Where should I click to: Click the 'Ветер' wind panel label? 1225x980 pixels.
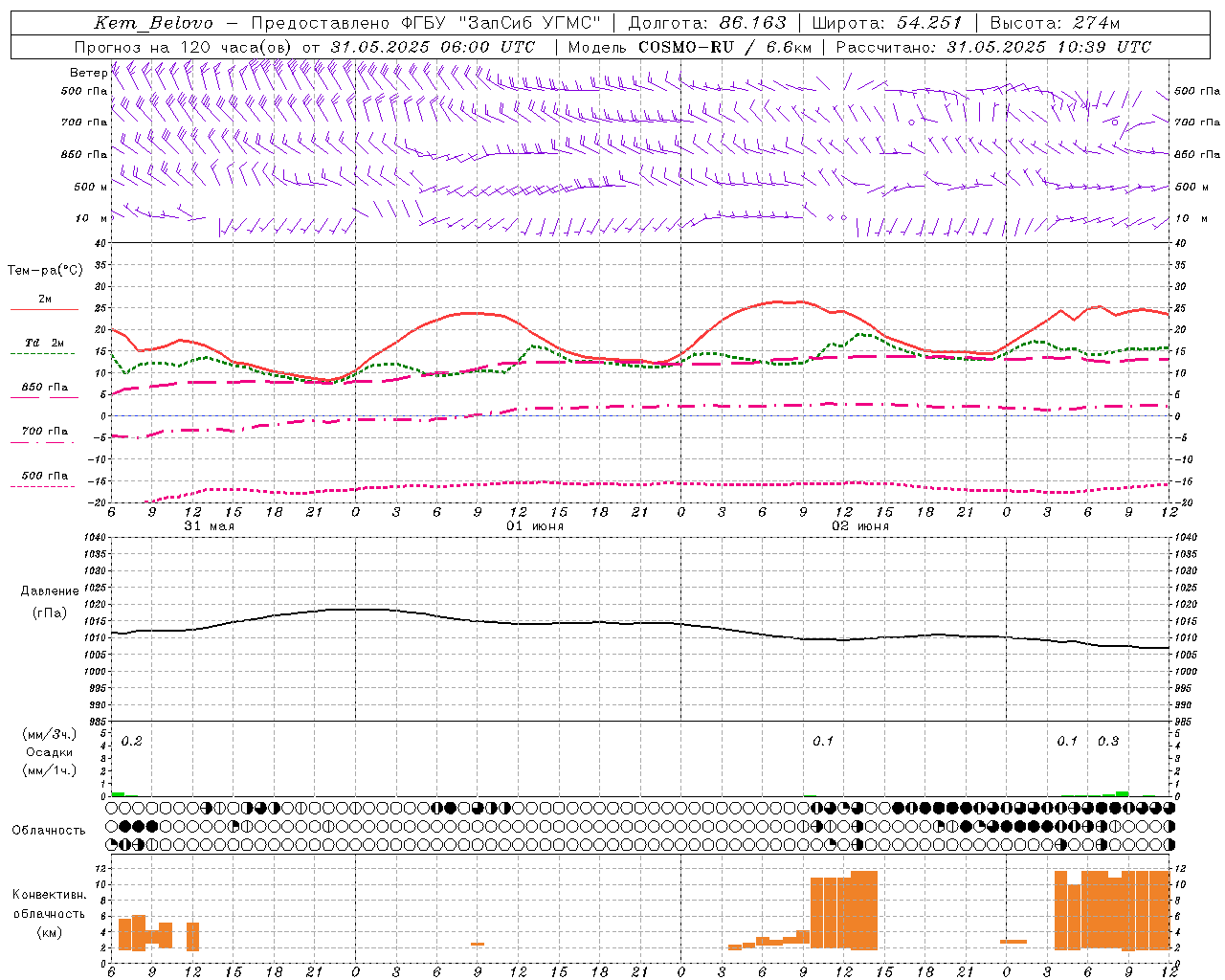click(89, 73)
